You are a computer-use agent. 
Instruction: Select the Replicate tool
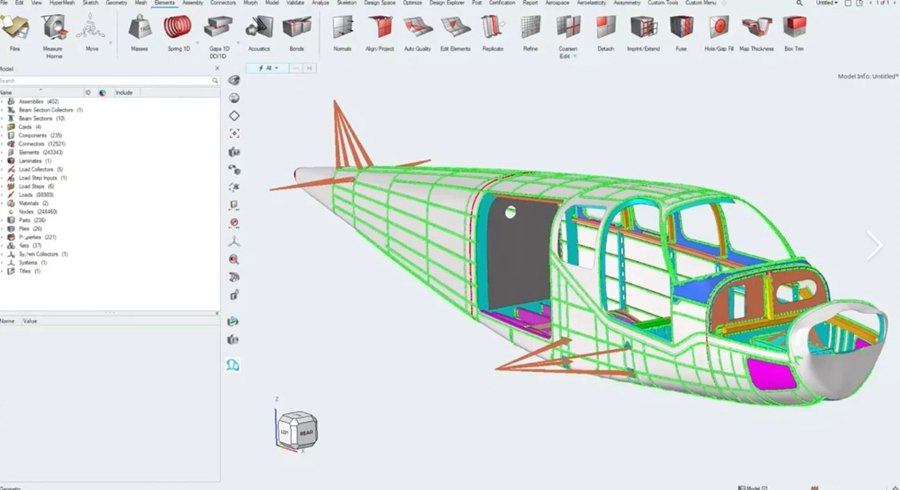492,34
